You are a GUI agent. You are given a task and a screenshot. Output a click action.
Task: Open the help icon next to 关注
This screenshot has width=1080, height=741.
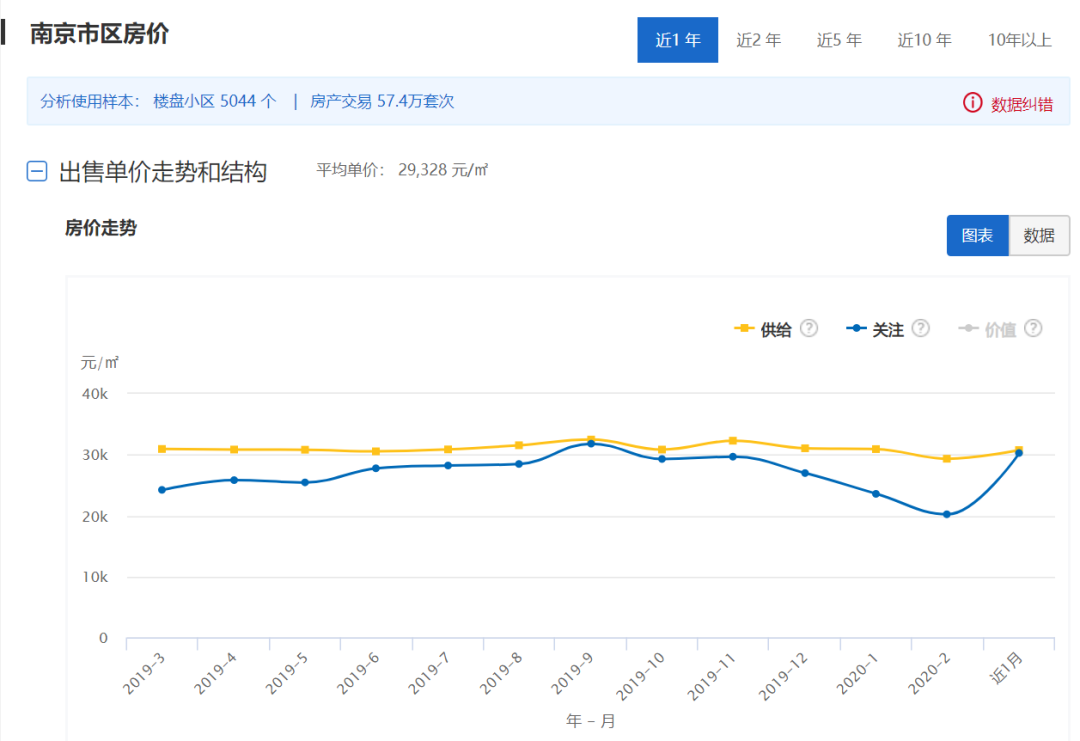pos(920,328)
